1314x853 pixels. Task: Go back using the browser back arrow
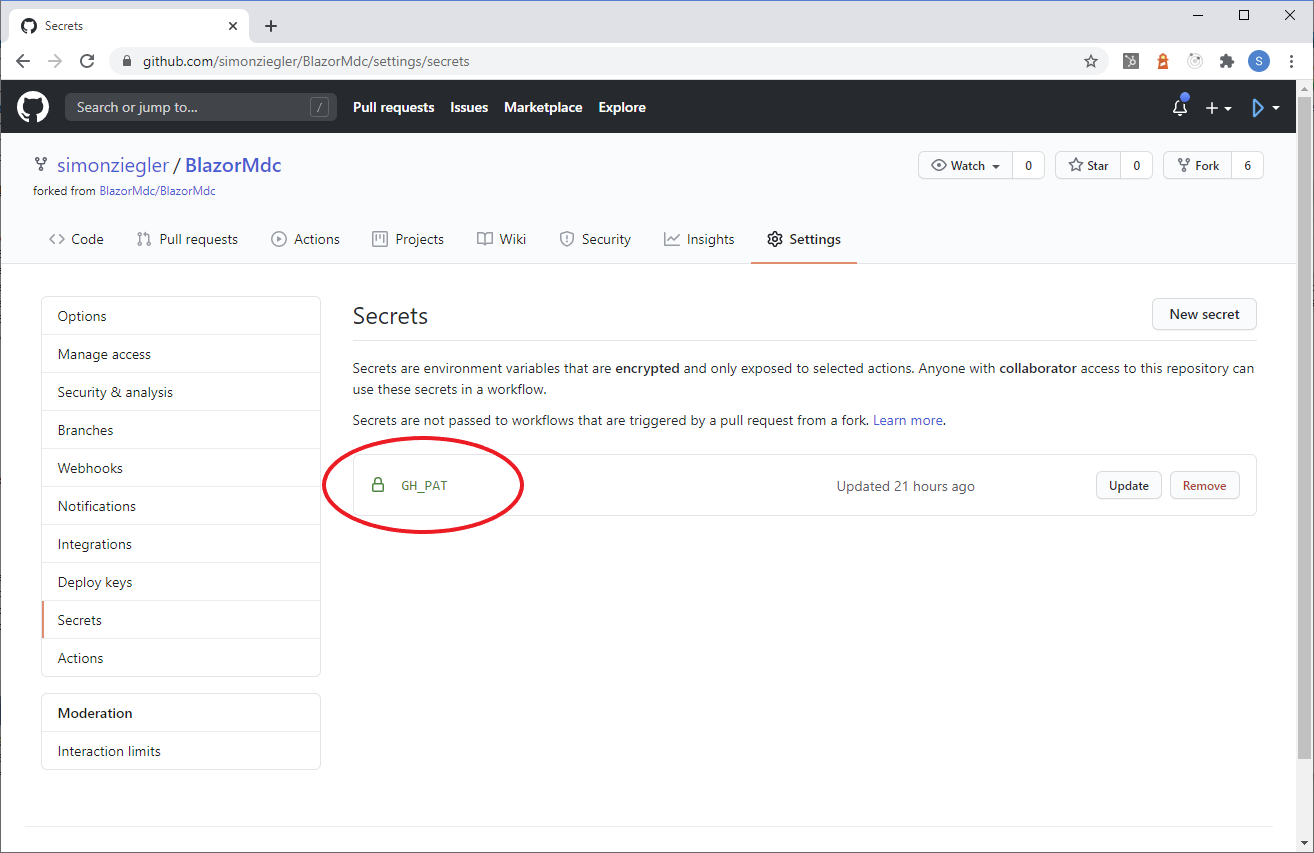coord(24,61)
